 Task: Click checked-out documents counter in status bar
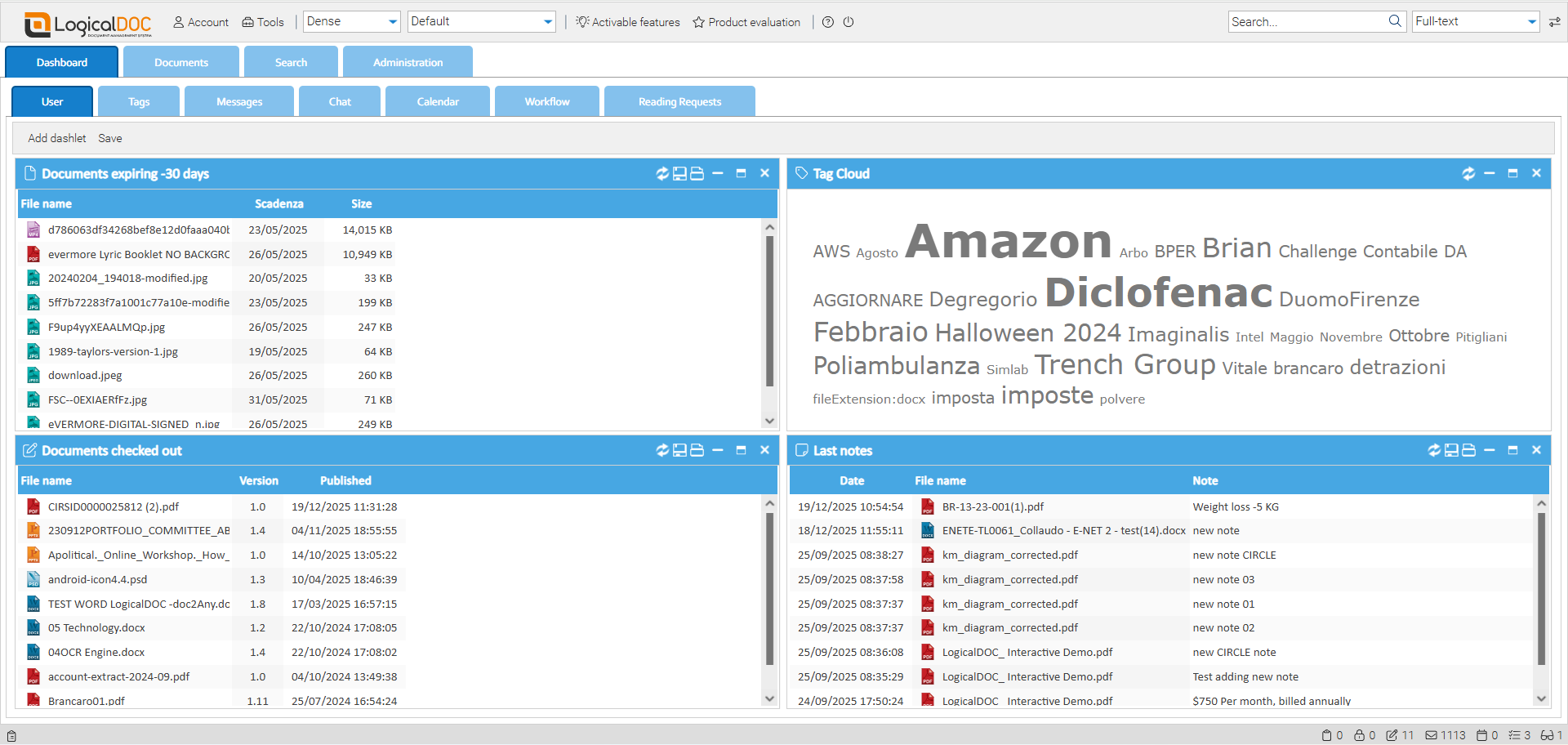(1392, 735)
